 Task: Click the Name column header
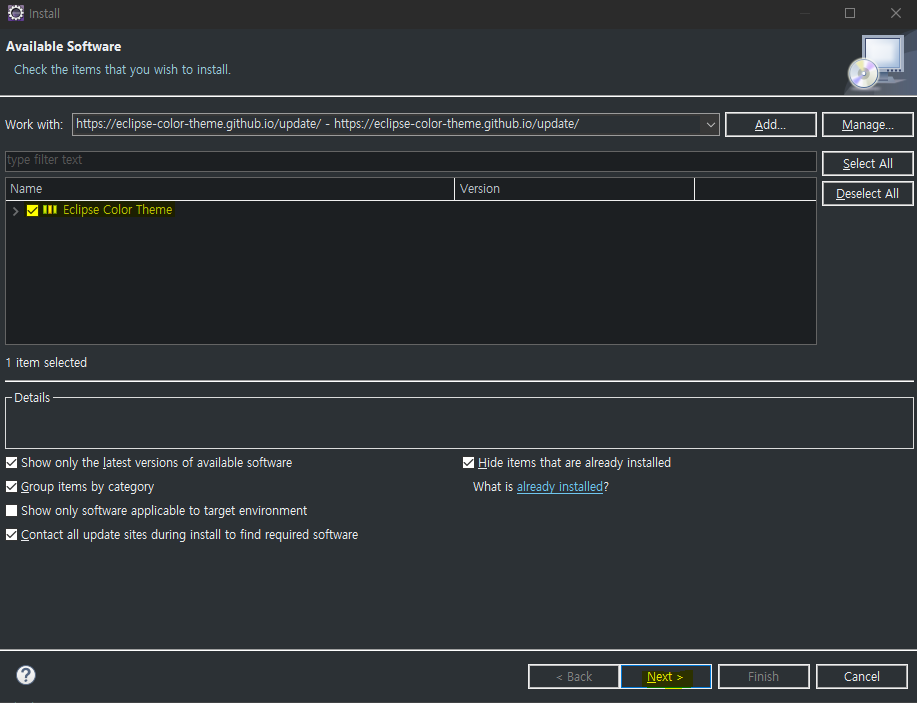click(x=230, y=189)
